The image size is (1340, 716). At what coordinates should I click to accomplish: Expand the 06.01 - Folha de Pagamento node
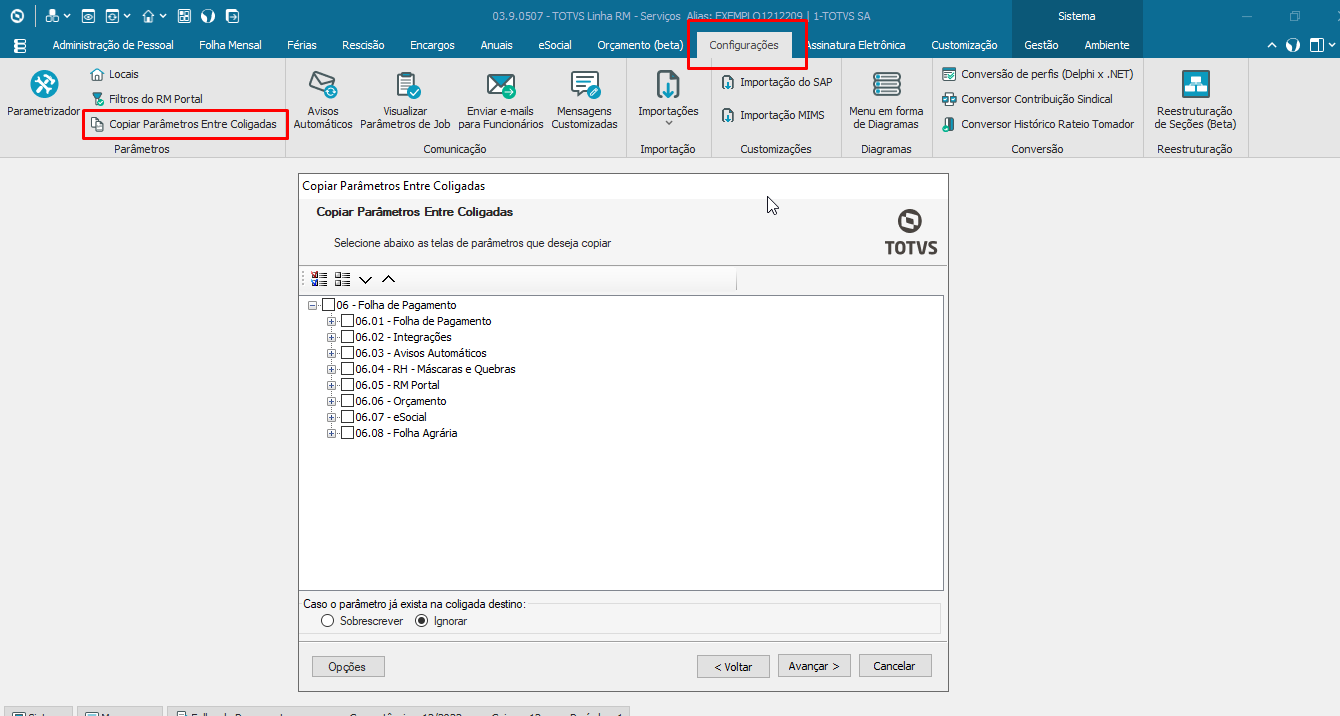coord(332,321)
